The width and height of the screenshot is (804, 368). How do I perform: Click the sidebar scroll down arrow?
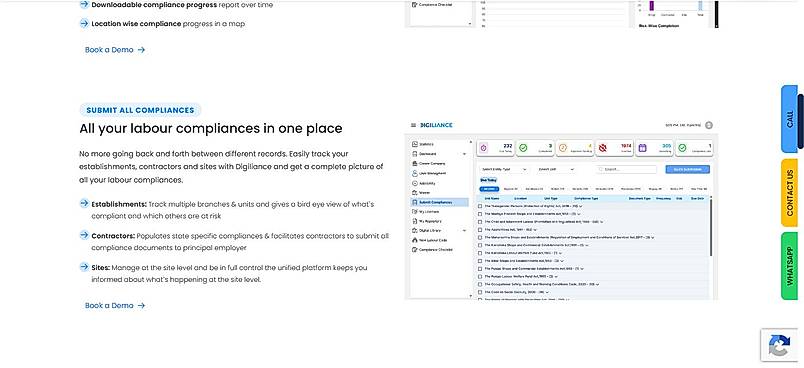470,296
